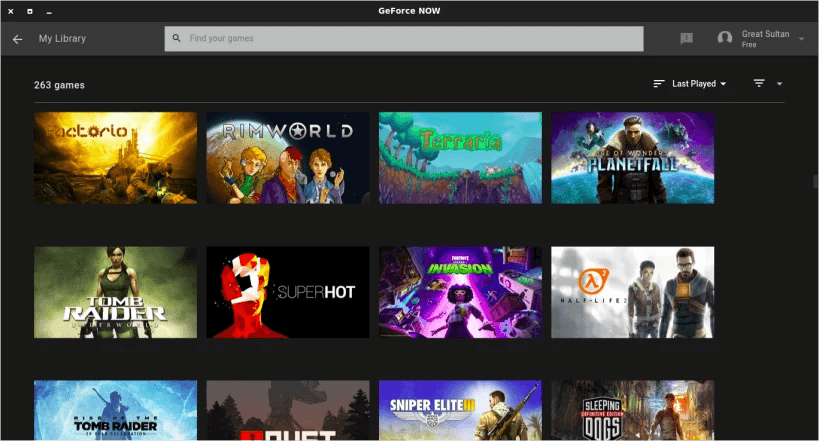Click the user avatar icon
The image size is (819, 441).
click(x=724, y=38)
